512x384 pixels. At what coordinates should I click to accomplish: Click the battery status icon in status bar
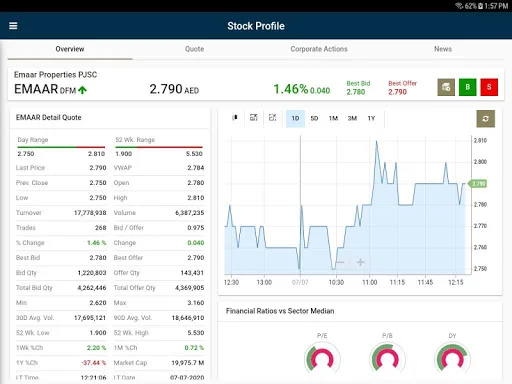coord(480,6)
